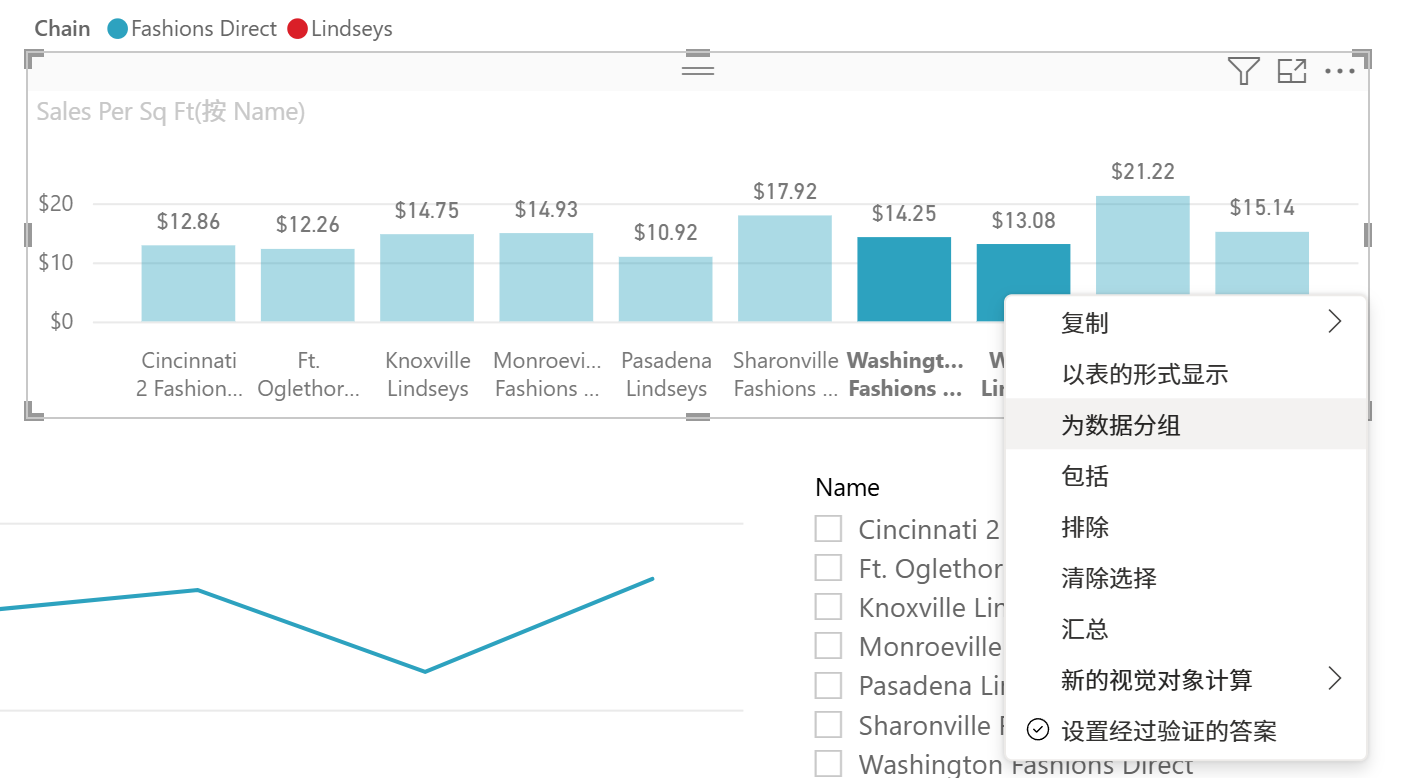Select 包括 from the context menu
Screen dimensions: 1401x778
tap(1185, 475)
